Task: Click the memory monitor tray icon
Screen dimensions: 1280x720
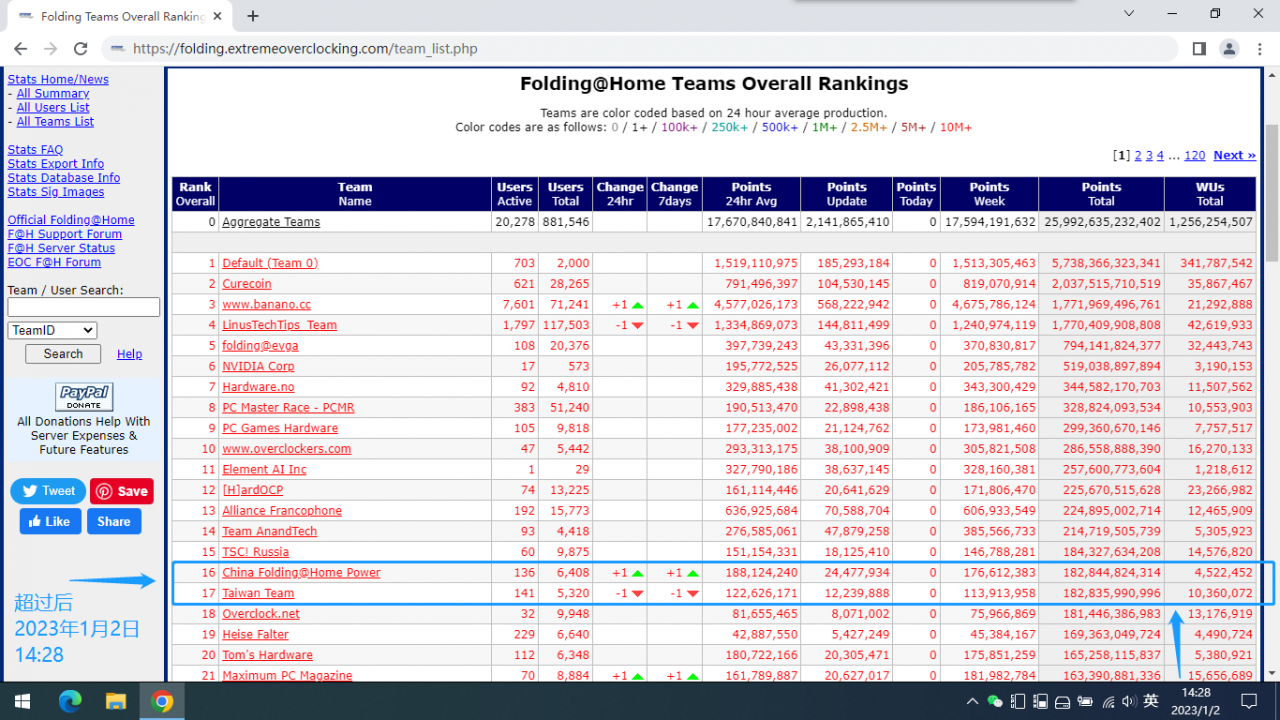Action: (1040, 701)
